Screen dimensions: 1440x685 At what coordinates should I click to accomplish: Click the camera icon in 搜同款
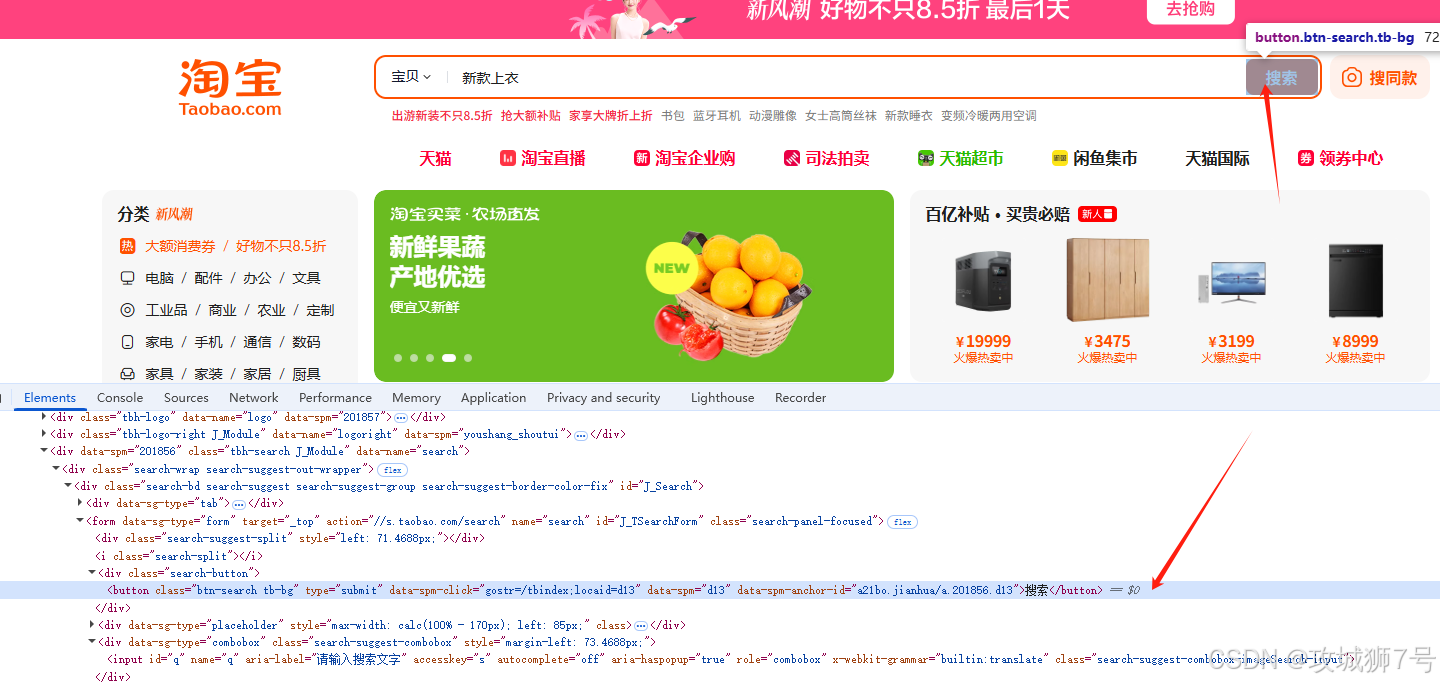point(1351,77)
